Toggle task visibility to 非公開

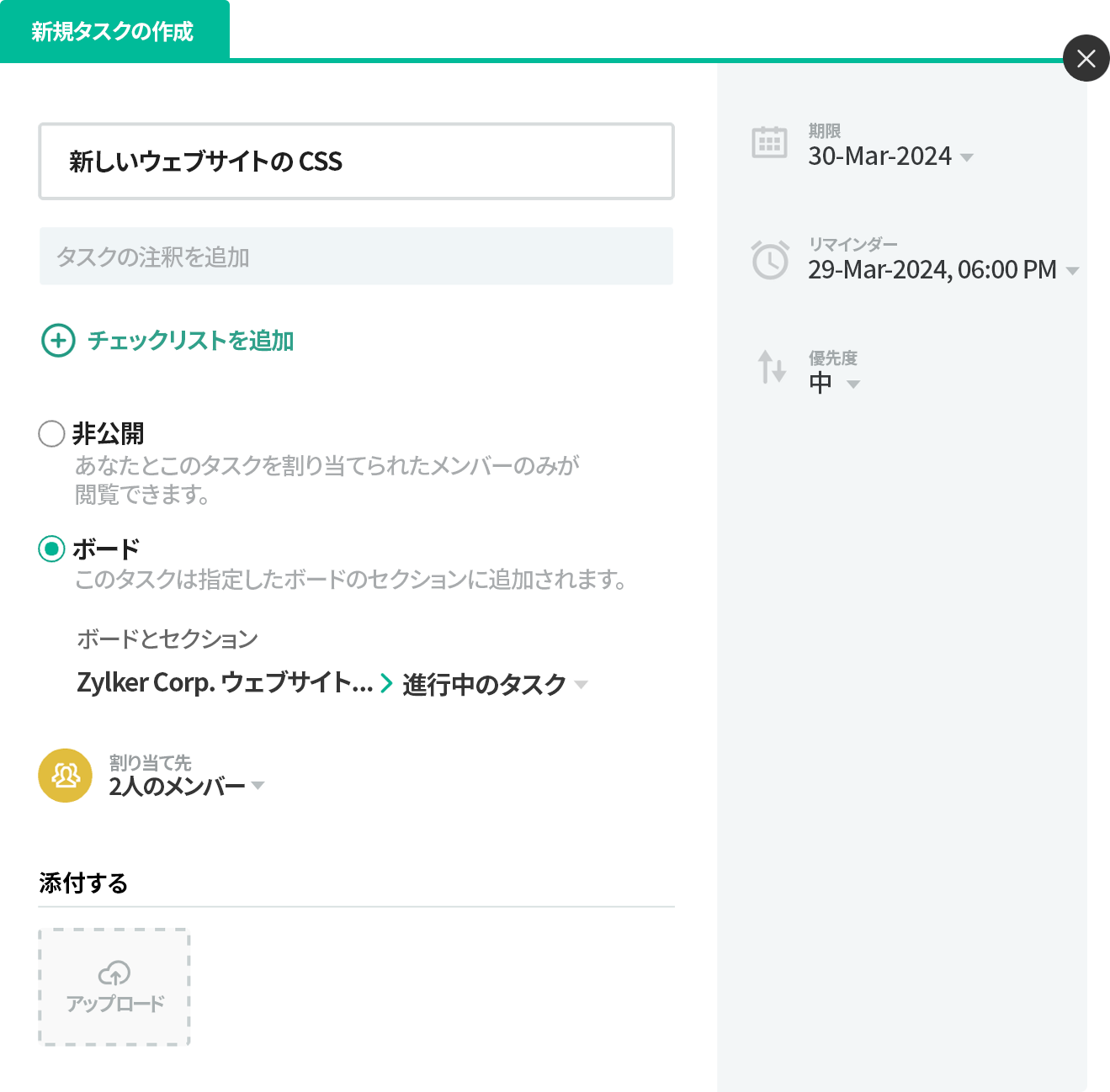coord(51,434)
